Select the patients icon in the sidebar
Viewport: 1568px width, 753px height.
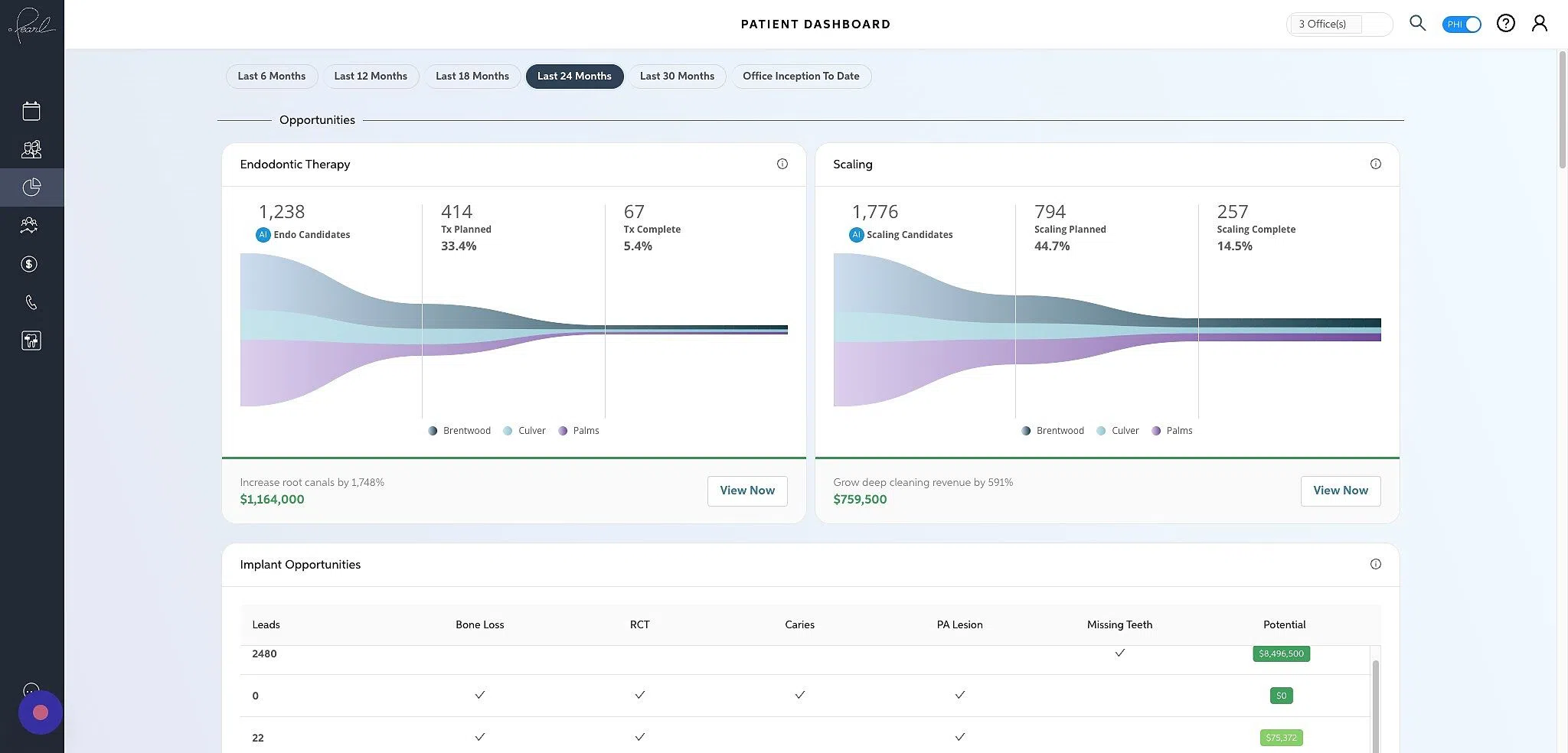tap(31, 148)
